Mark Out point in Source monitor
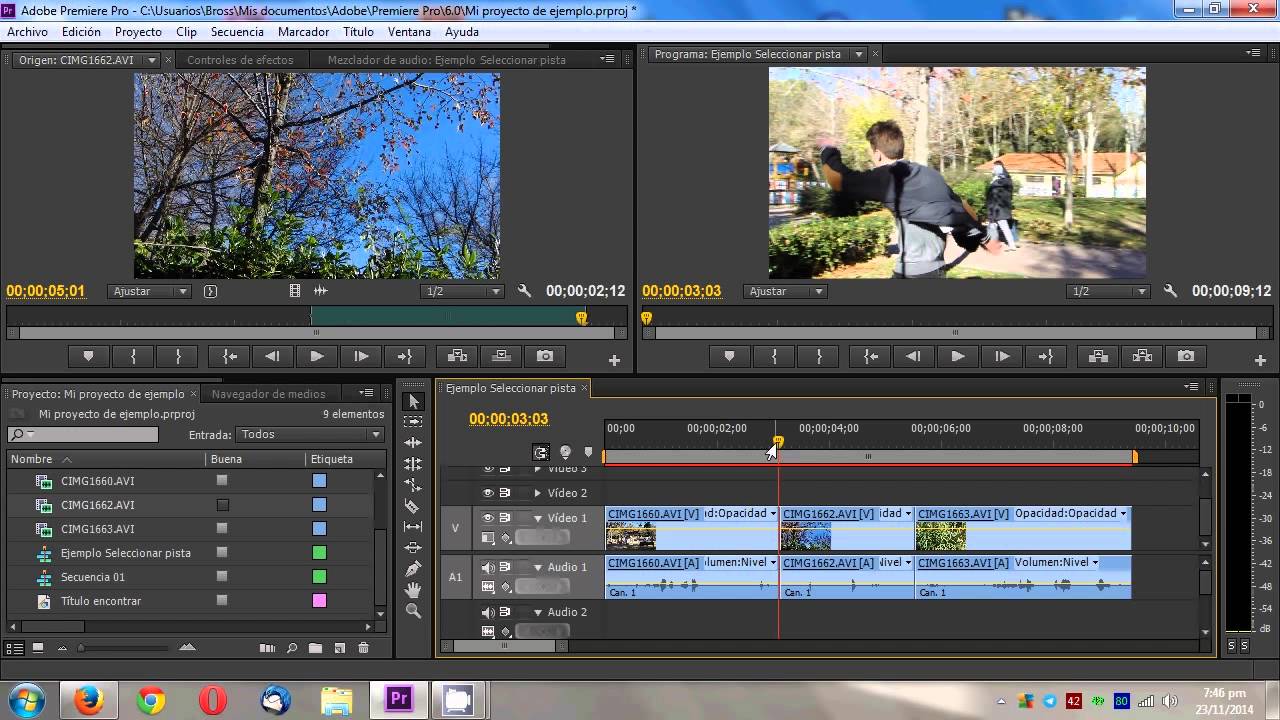The image size is (1280, 720). [x=178, y=356]
